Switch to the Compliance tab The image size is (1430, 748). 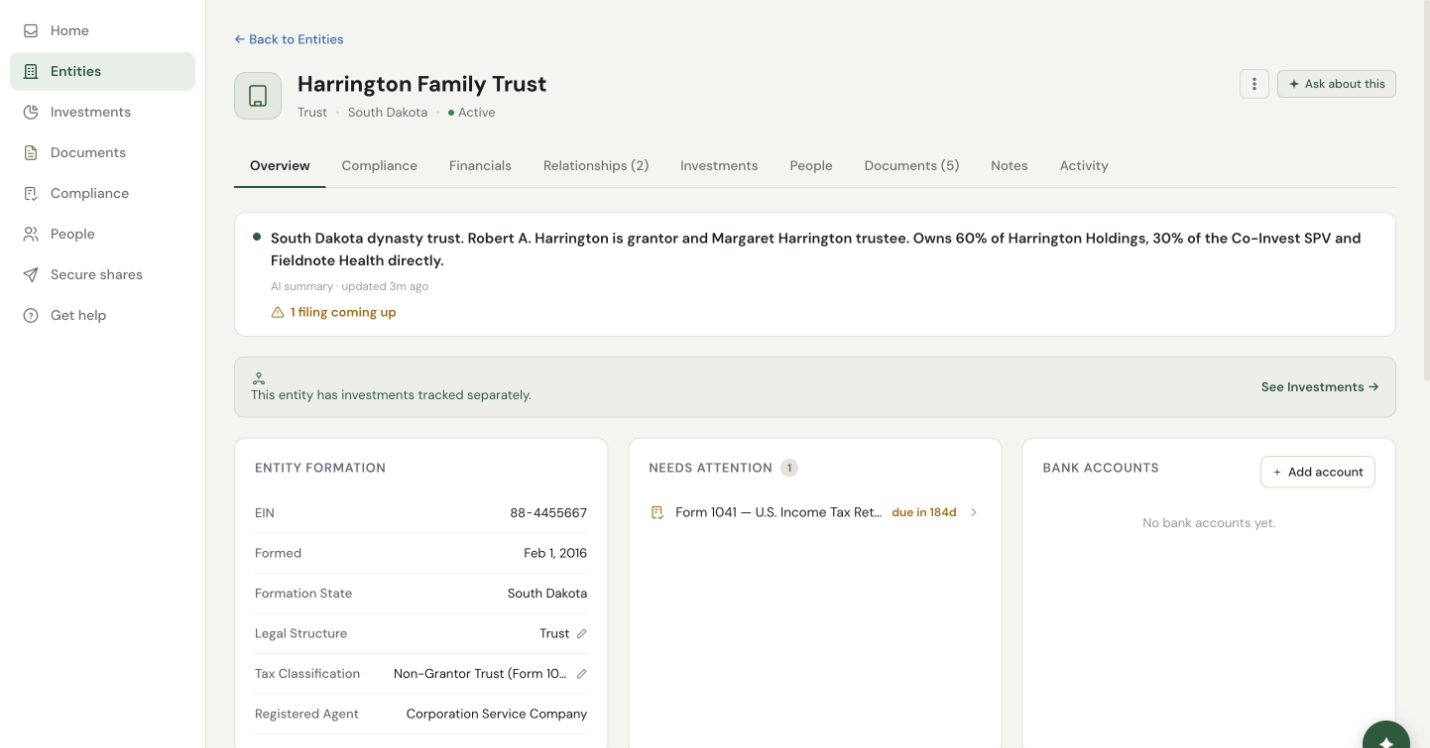click(x=379, y=166)
